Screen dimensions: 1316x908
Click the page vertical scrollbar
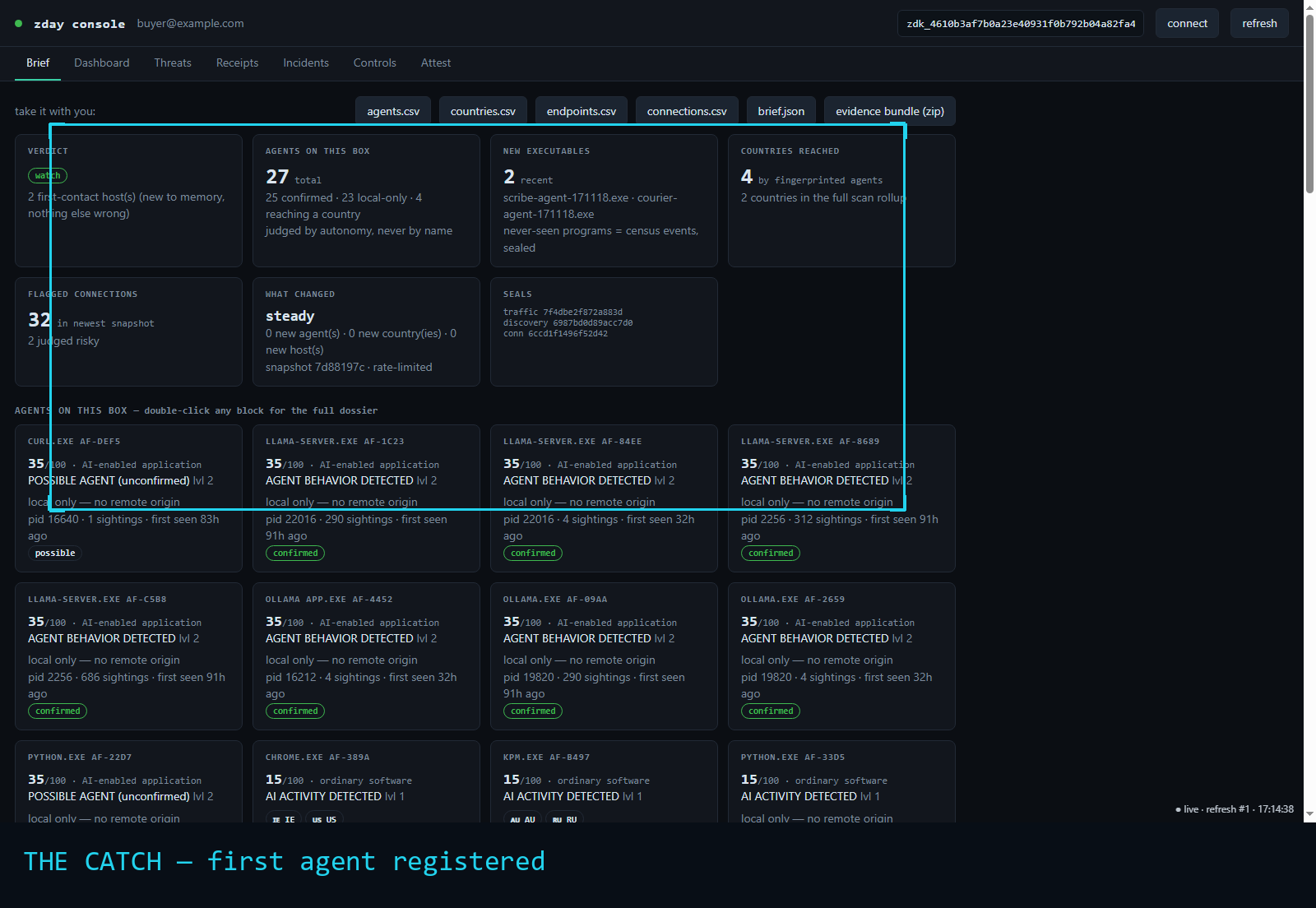click(1309, 103)
